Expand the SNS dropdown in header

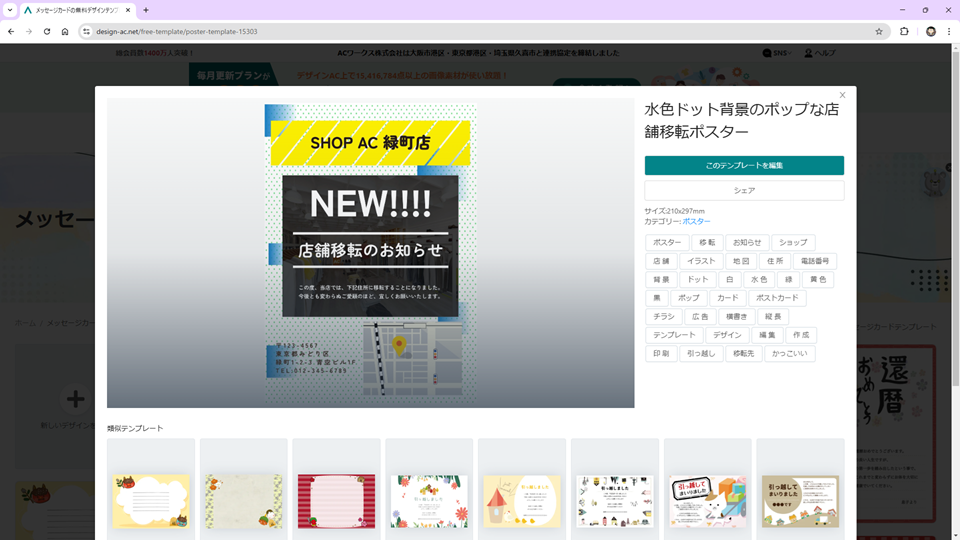(777, 53)
